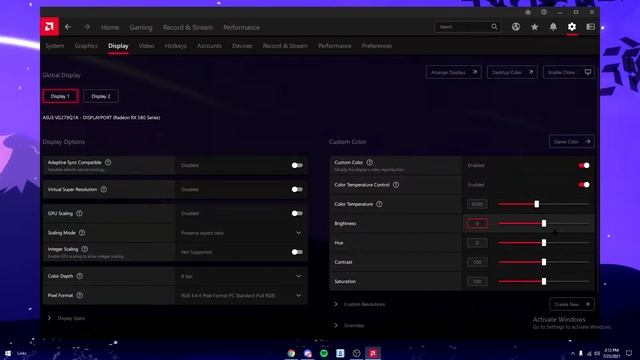The image size is (640, 360).
Task: Disable Color Temperature Control toggle
Action: (x=584, y=185)
